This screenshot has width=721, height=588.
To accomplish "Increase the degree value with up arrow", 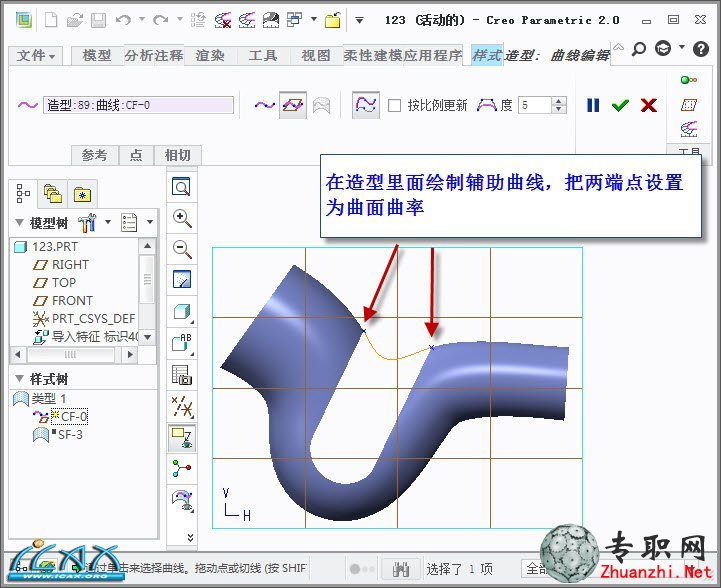I will coord(558,101).
